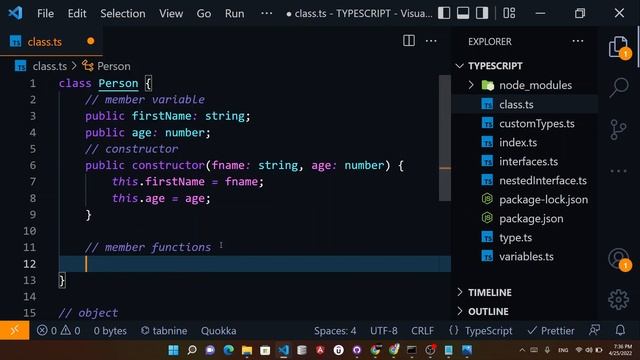The height and width of the screenshot is (360, 640).
Task: Open Source Control in the activity bar
Action: pyautogui.click(x=618, y=129)
